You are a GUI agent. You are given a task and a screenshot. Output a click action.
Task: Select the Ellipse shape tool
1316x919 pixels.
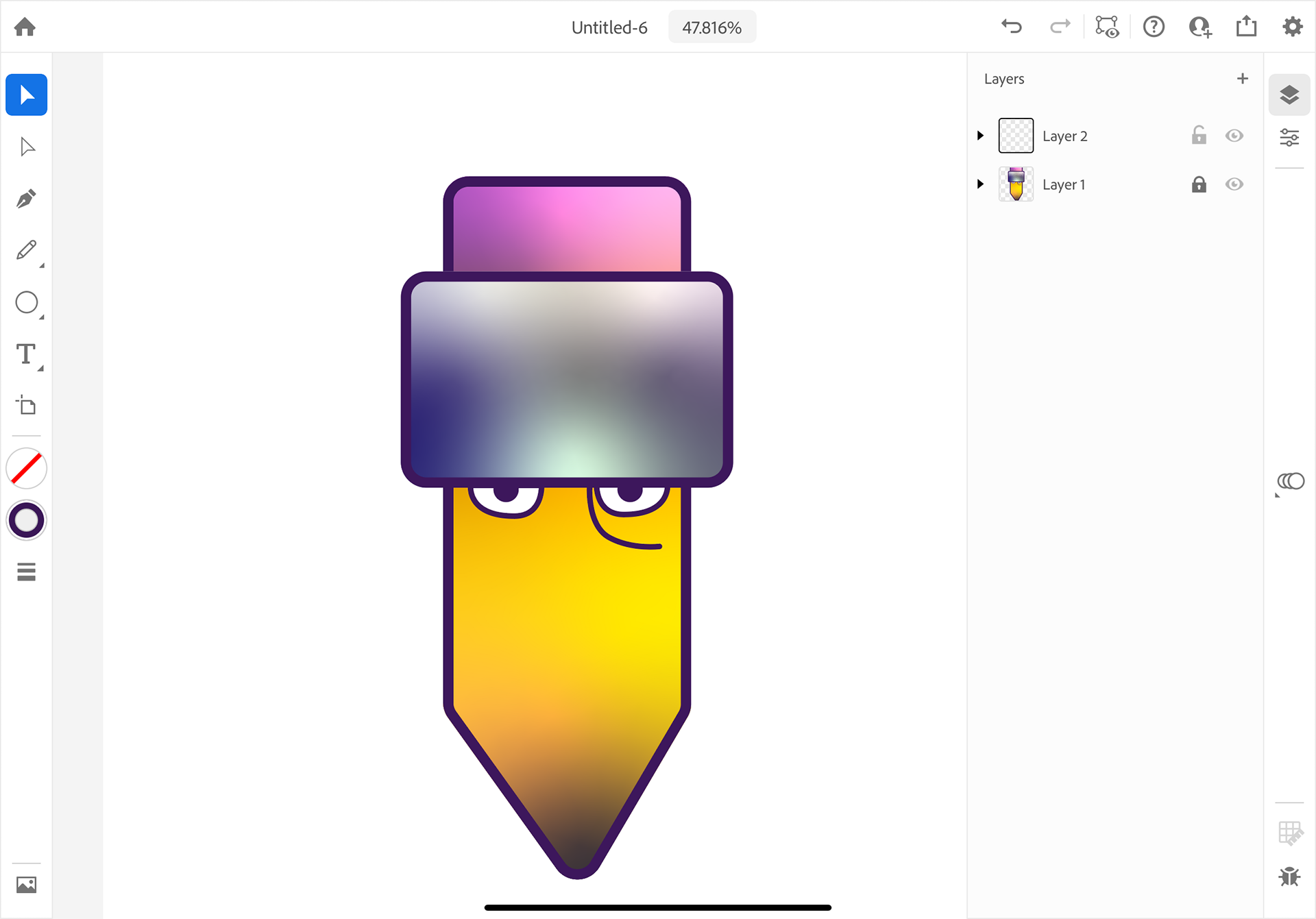coord(27,302)
